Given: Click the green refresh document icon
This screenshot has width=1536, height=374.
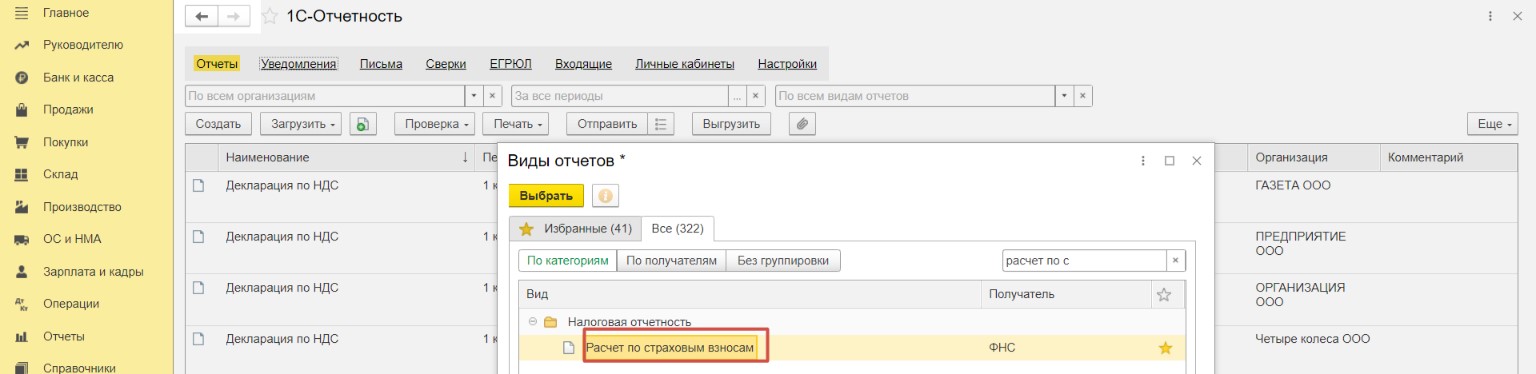Looking at the screenshot, I should [x=363, y=124].
